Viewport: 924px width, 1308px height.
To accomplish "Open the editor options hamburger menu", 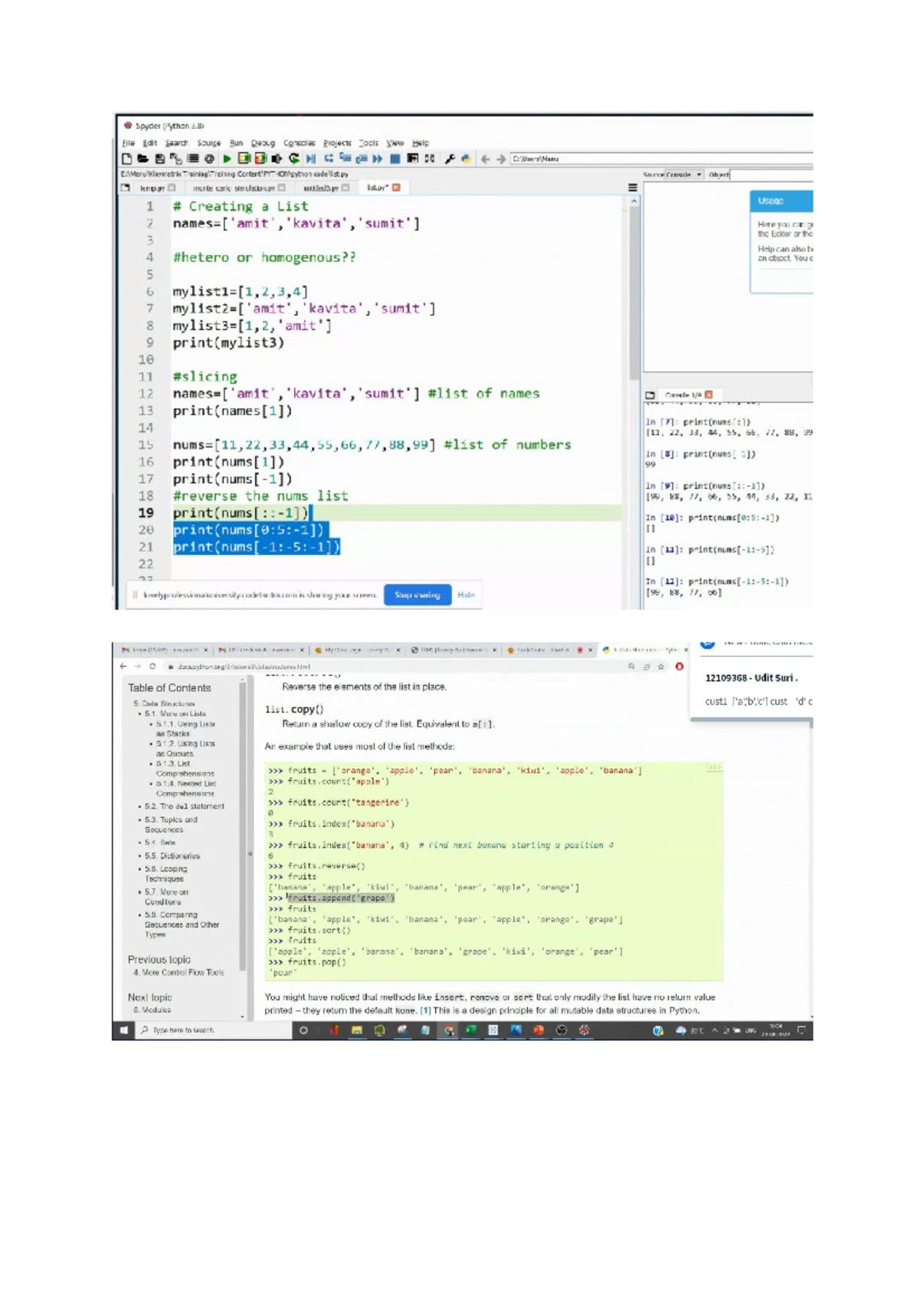I will point(632,188).
